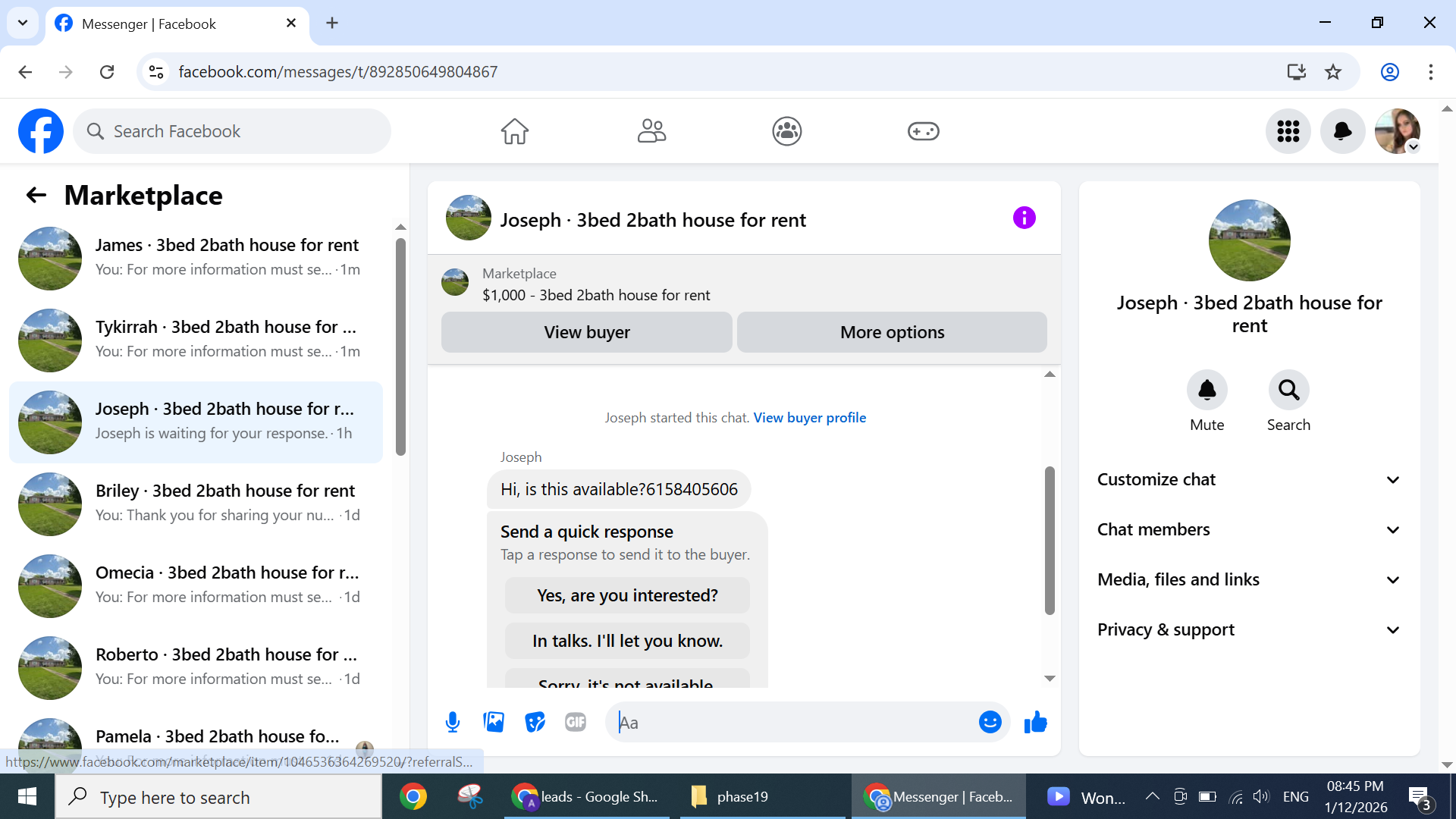The width and height of the screenshot is (1456, 819).
Task: Click the voice clip microphone icon
Action: (453, 722)
